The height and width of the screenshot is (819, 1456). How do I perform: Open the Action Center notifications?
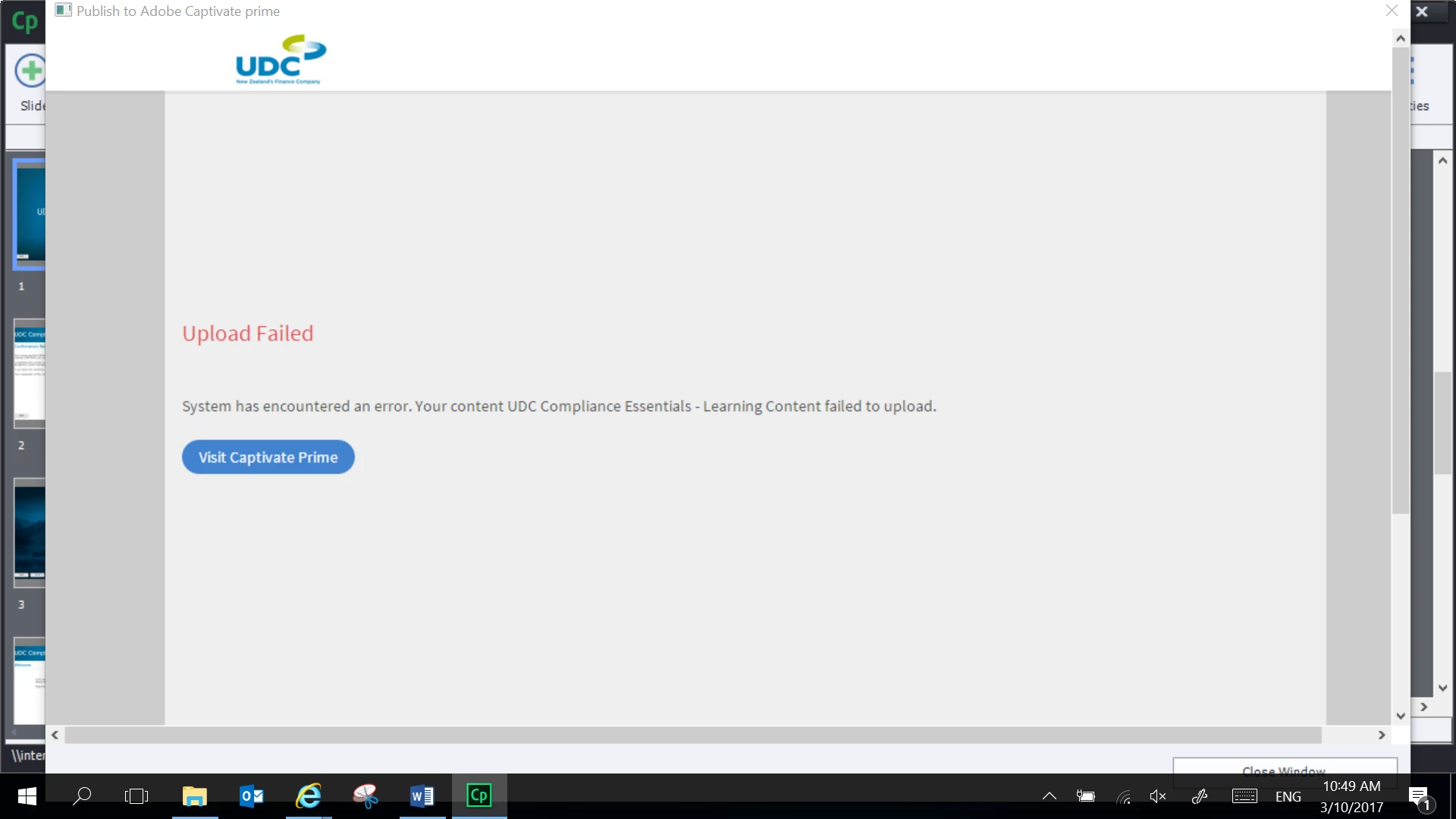click(x=1419, y=795)
